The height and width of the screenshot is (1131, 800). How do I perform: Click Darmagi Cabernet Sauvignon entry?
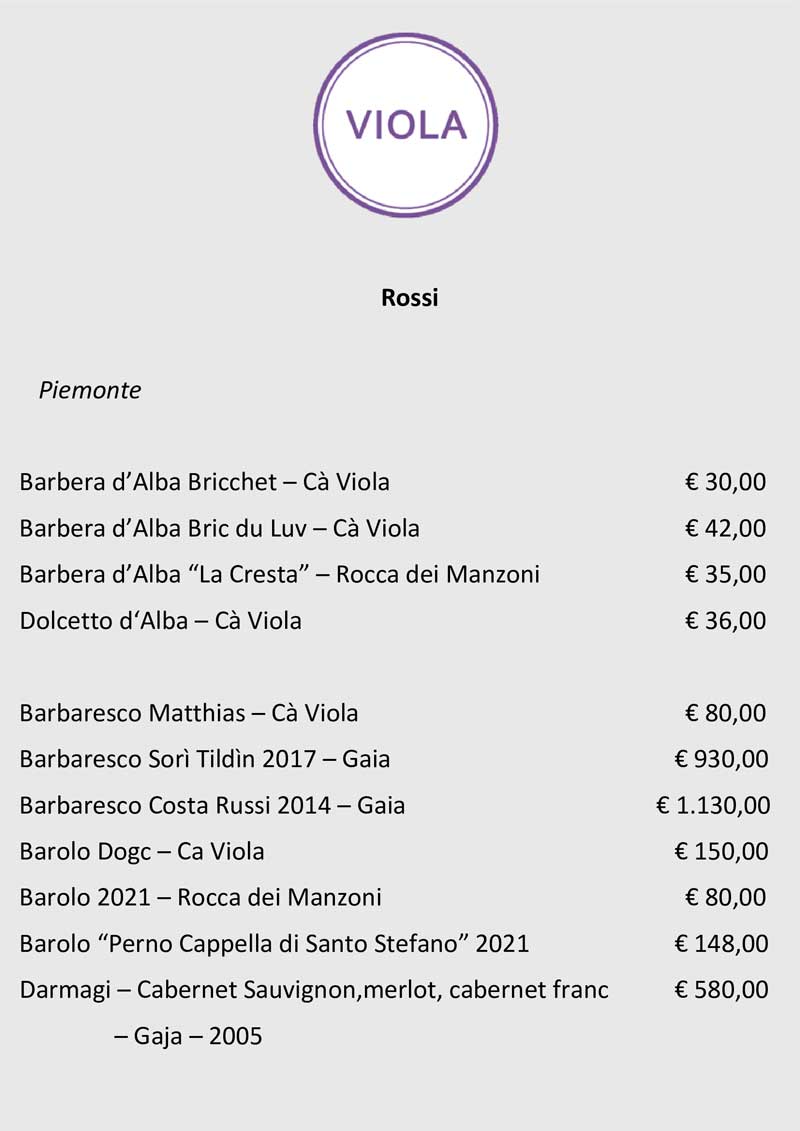point(314,990)
